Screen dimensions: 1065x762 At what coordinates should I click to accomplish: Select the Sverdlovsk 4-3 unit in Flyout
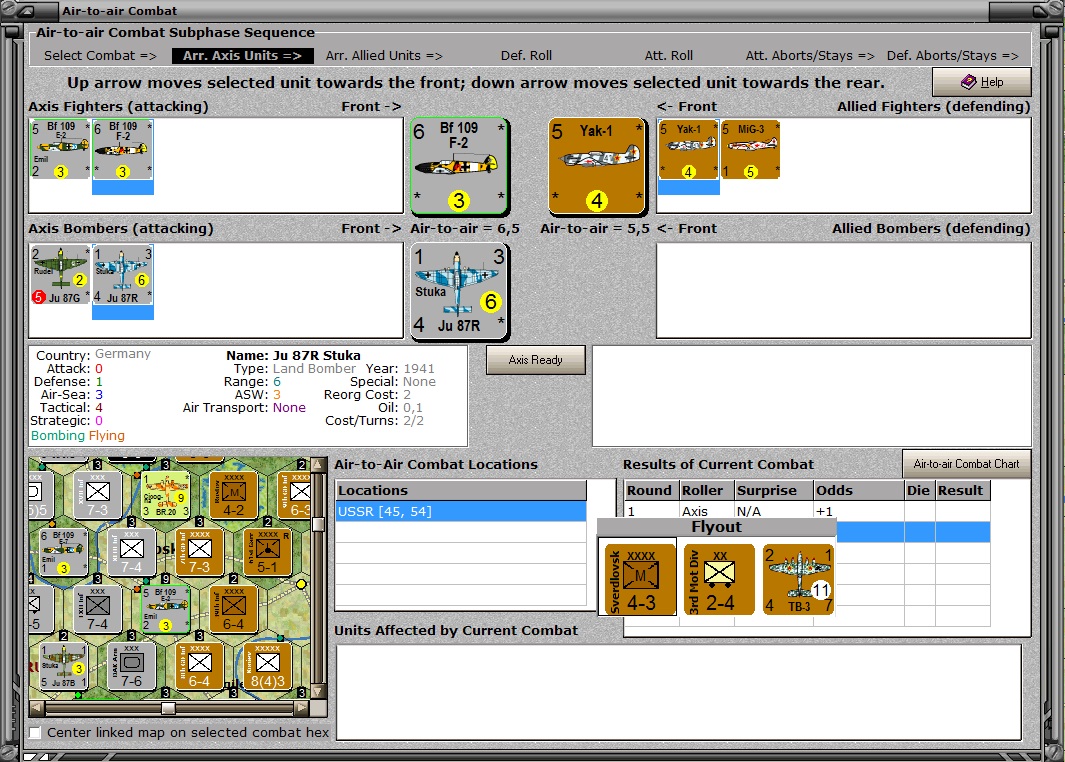point(639,579)
